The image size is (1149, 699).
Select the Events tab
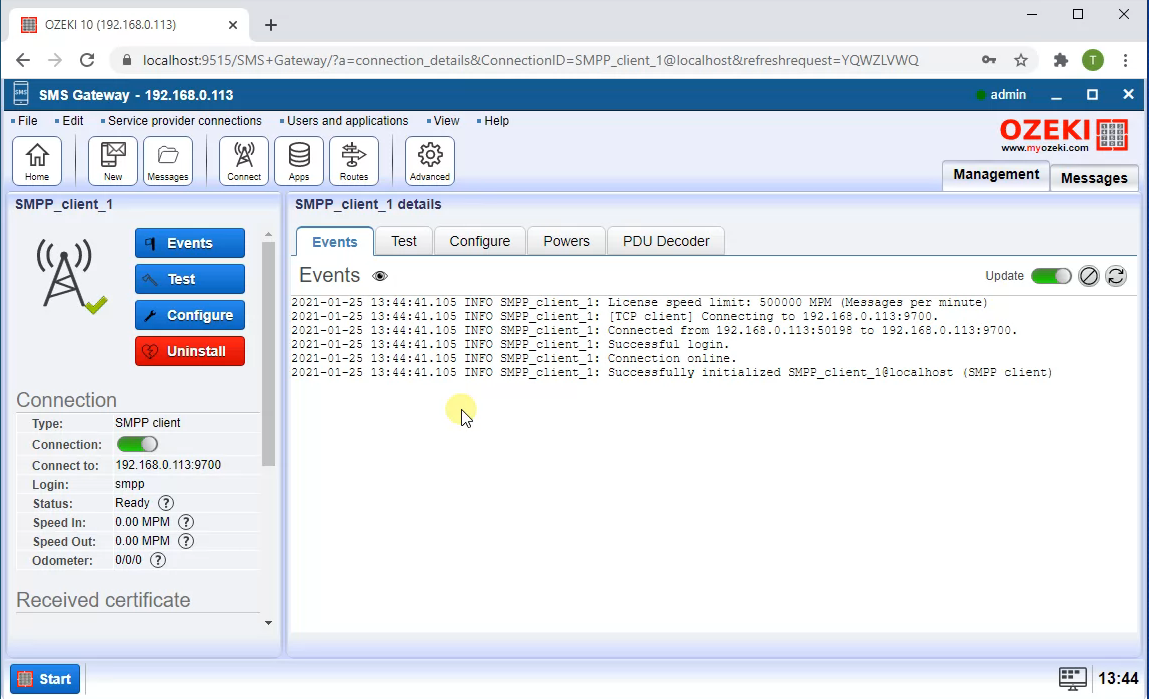point(335,242)
